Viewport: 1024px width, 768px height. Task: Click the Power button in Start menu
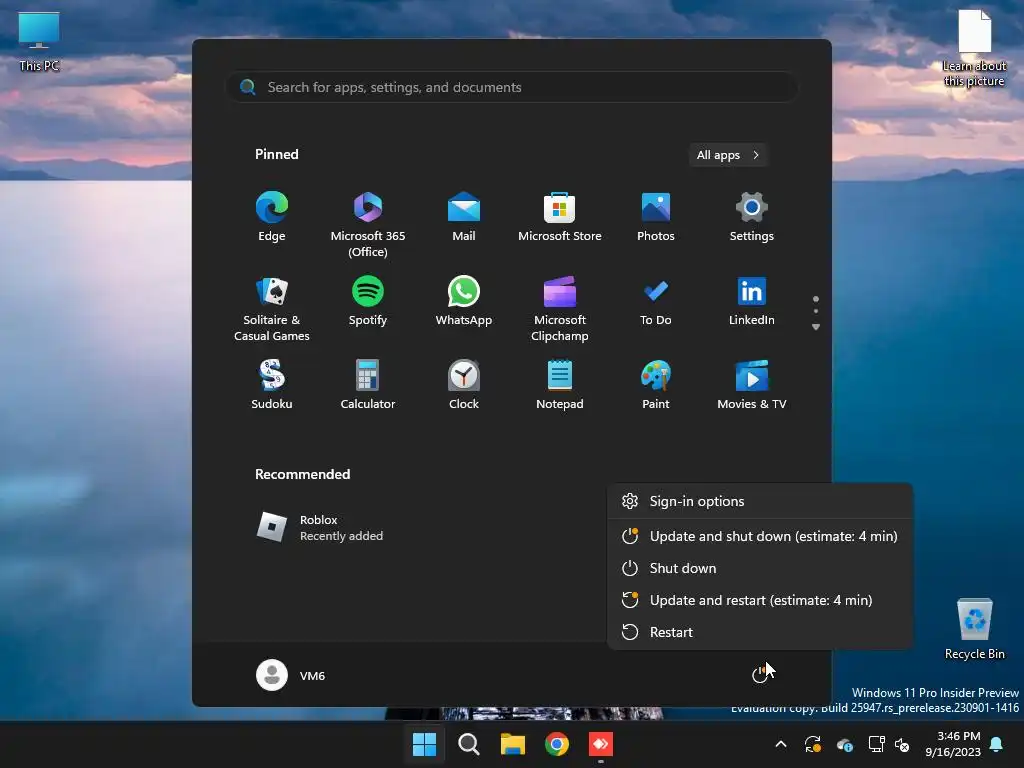coord(760,675)
